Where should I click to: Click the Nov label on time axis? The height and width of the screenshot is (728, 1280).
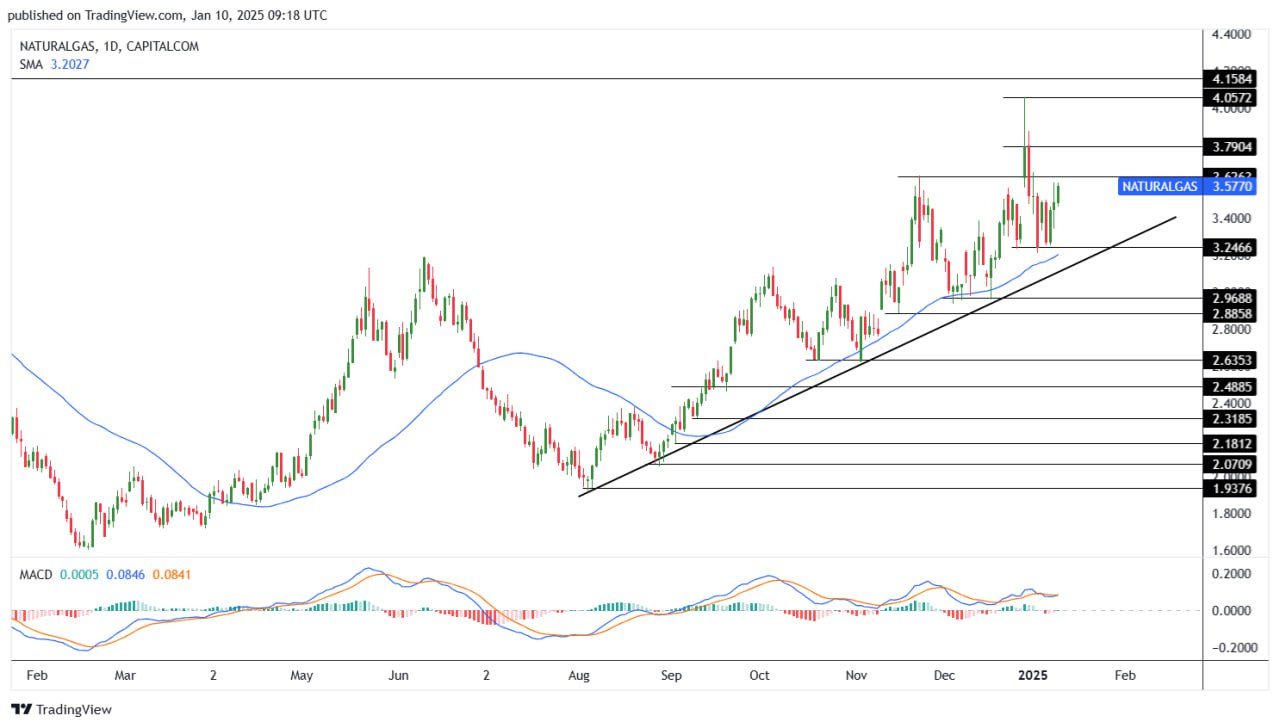pos(856,676)
